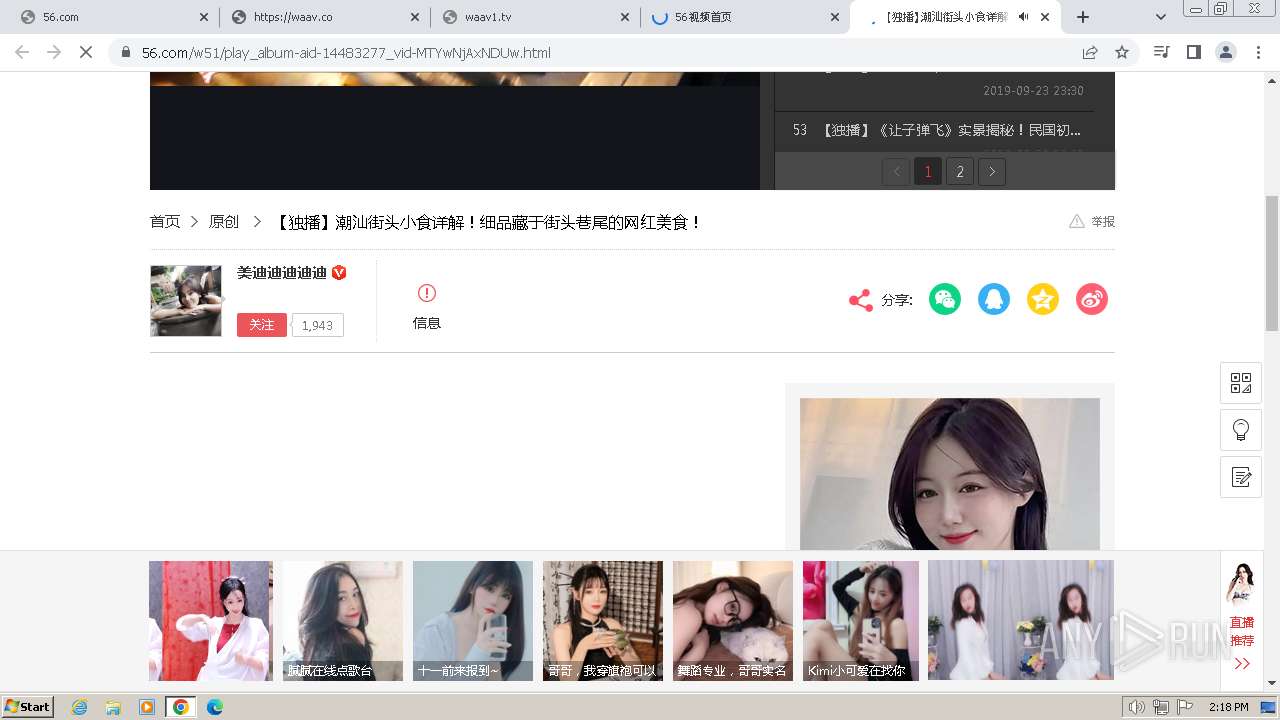Go back to previous page

22,52
